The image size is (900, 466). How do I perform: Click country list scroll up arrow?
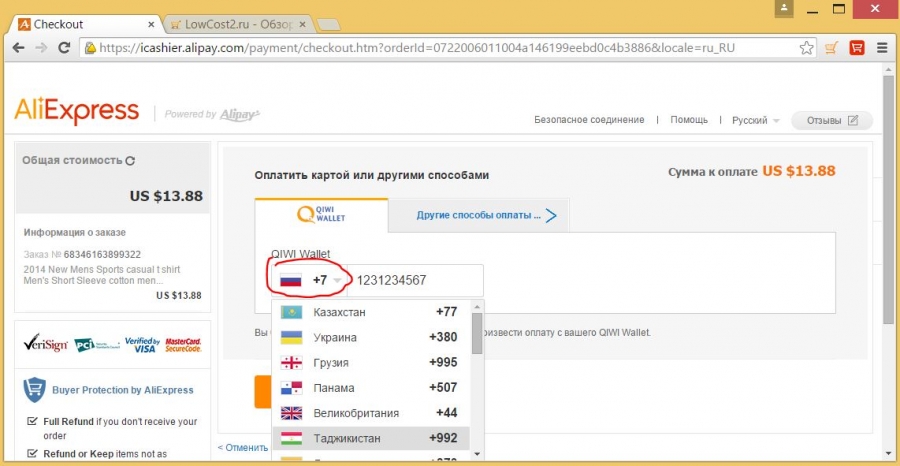[477, 306]
